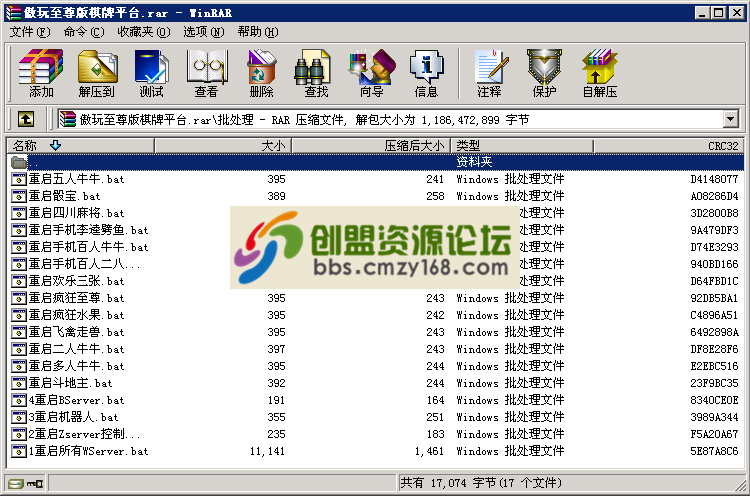750x496 pixels.
Task: Open the 命令(C) menu
Action: [x=84, y=32]
